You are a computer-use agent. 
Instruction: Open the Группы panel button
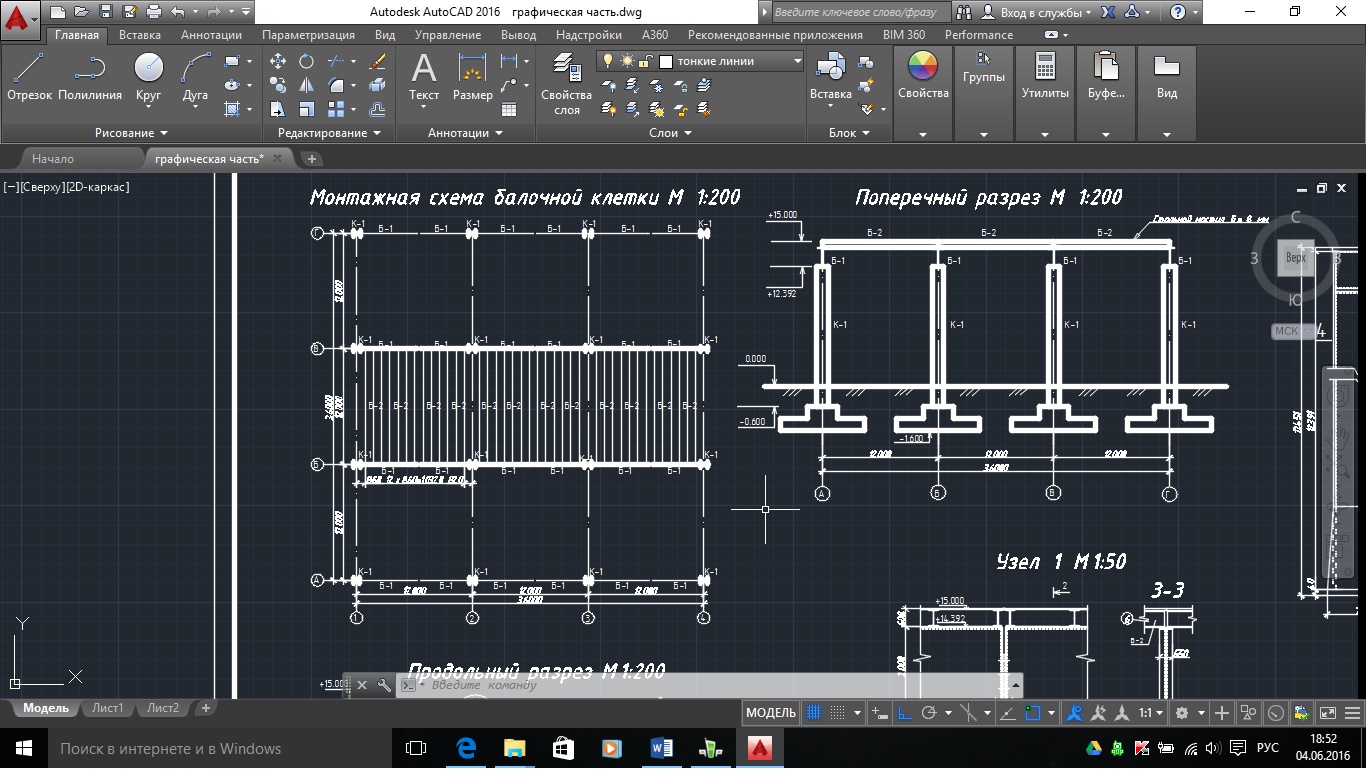(984, 94)
